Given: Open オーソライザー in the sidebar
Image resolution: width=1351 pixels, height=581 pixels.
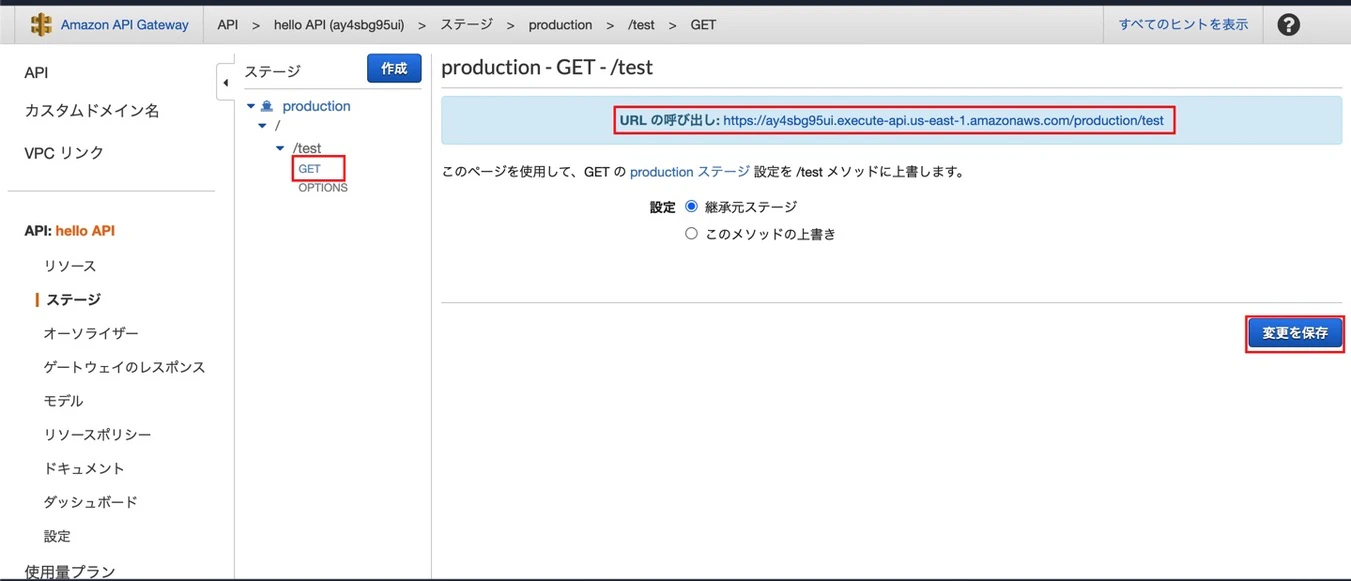Looking at the screenshot, I should pyautogui.click(x=91, y=334).
